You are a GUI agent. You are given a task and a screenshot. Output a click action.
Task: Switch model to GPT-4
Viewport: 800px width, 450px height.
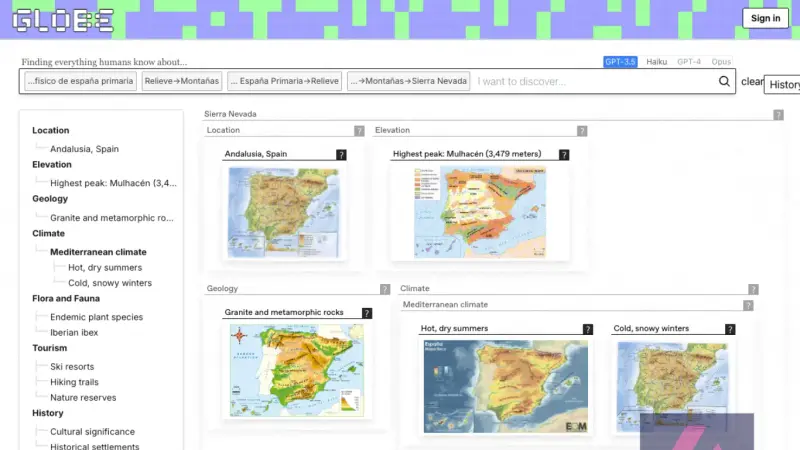689,62
